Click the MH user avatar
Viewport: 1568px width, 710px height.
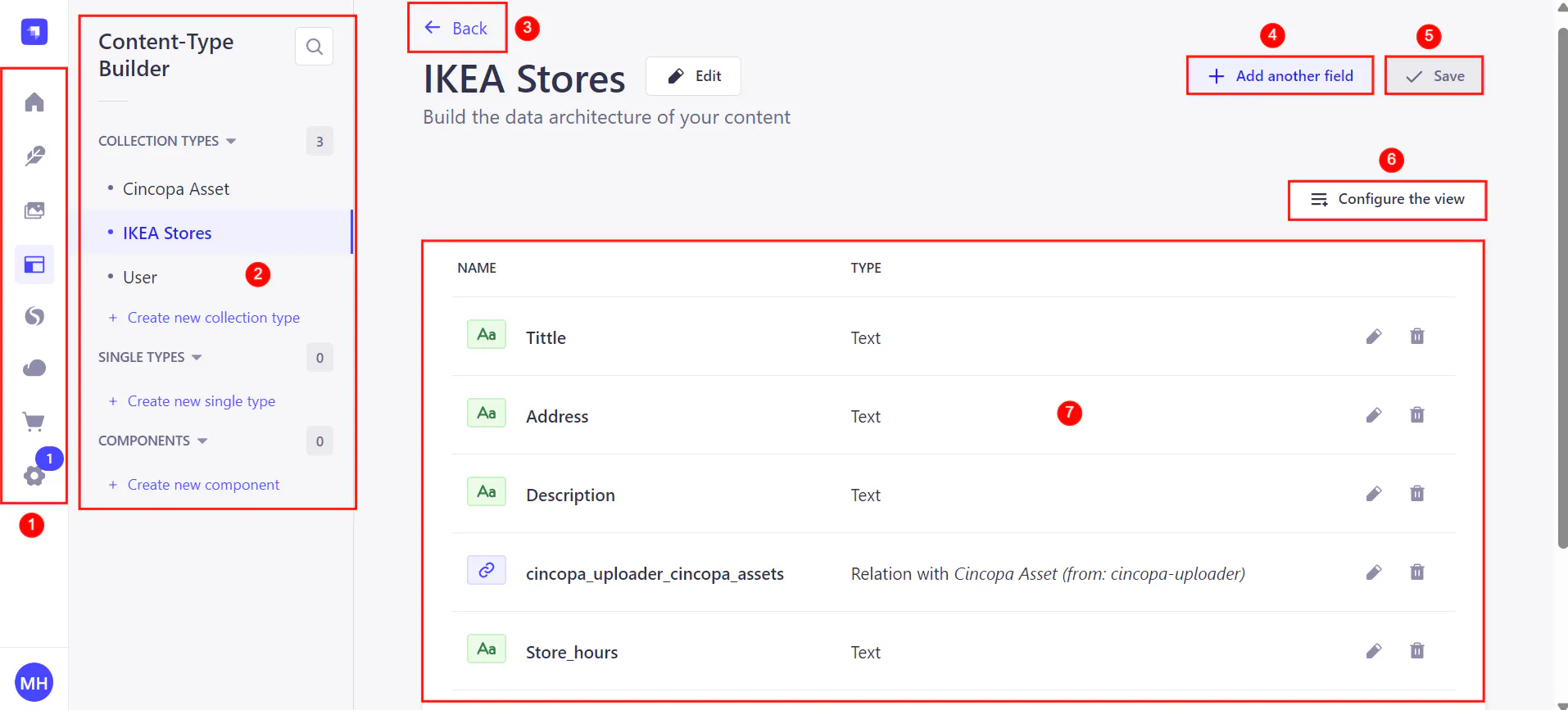(x=34, y=682)
